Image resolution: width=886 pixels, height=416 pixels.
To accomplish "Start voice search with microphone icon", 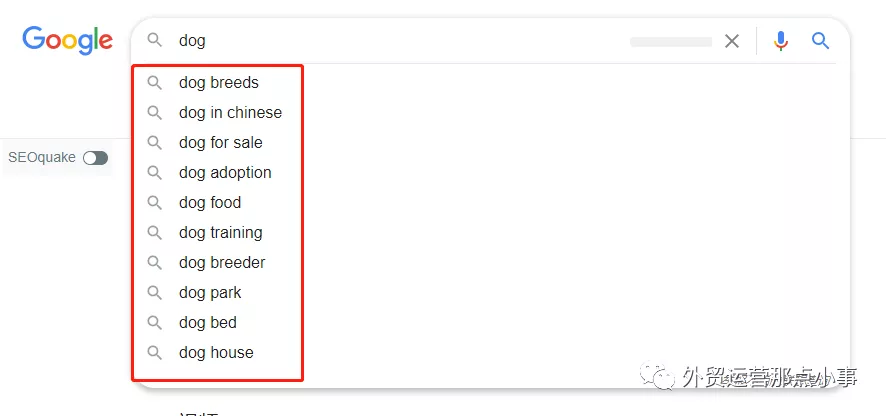I will point(781,41).
